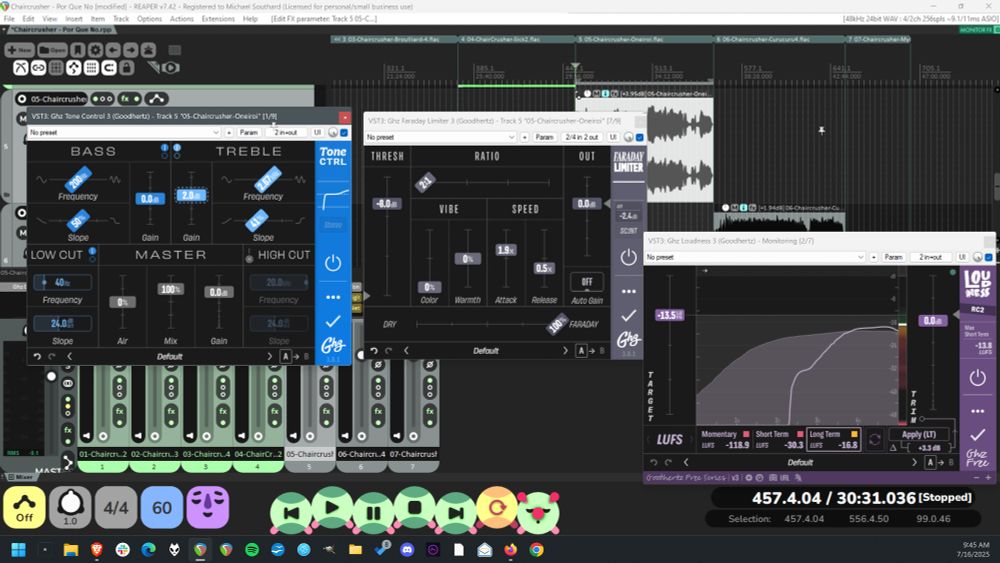
Task: Click the transport Stop button
Action: [x=415, y=508]
